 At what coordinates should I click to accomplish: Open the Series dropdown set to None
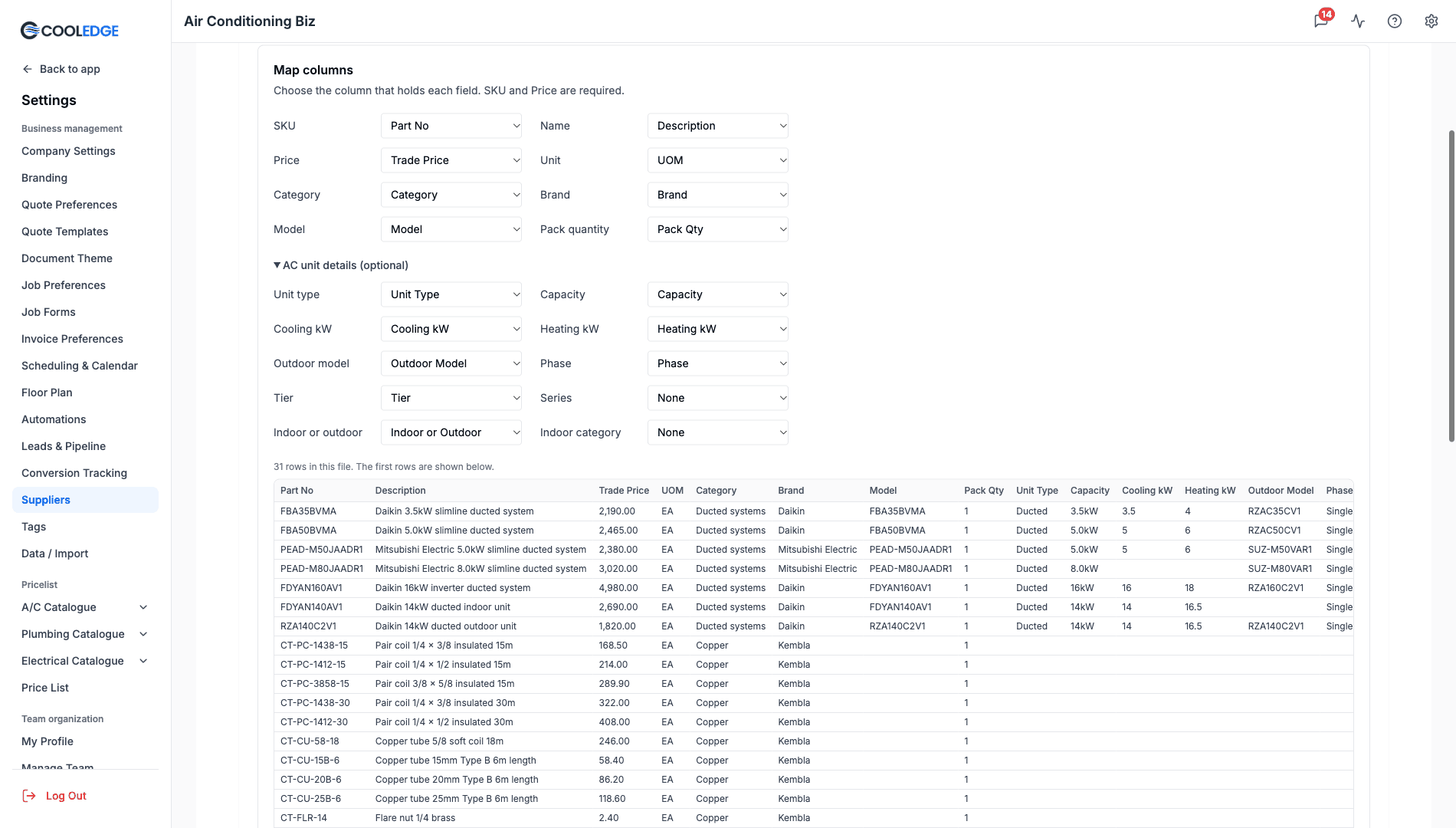coord(718,398)
